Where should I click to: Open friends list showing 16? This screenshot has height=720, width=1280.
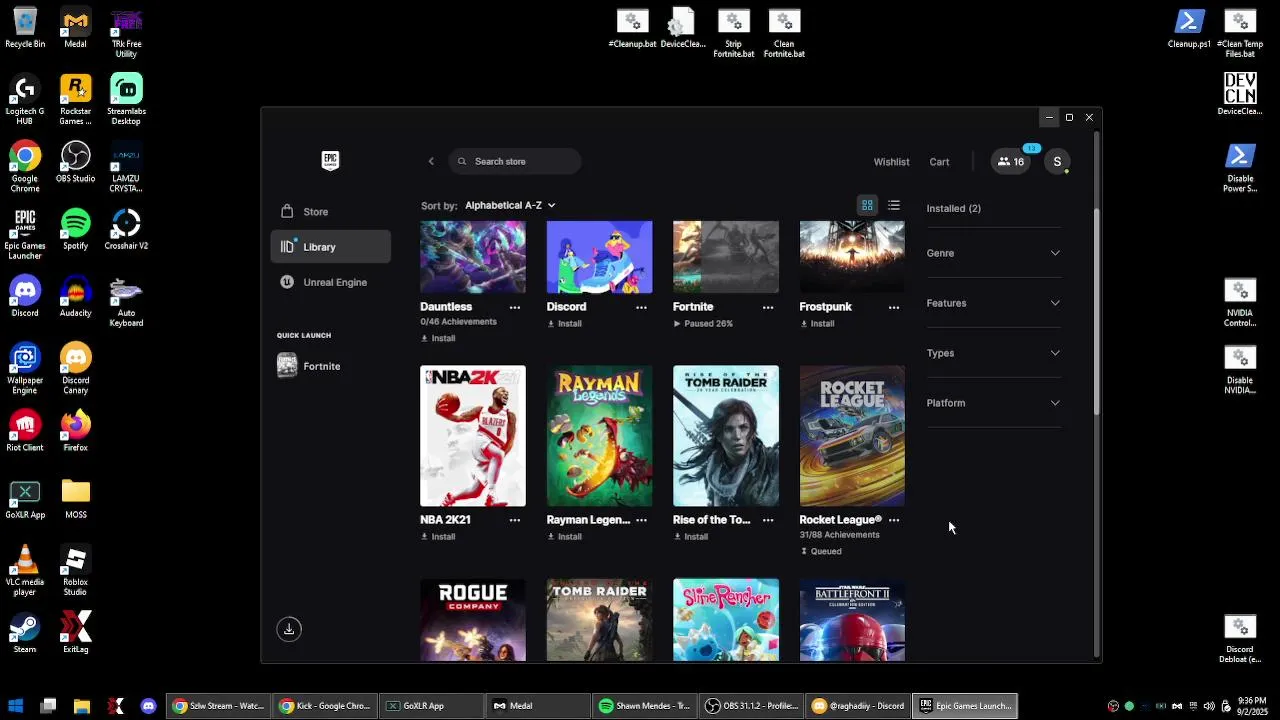coord(1011,161)
